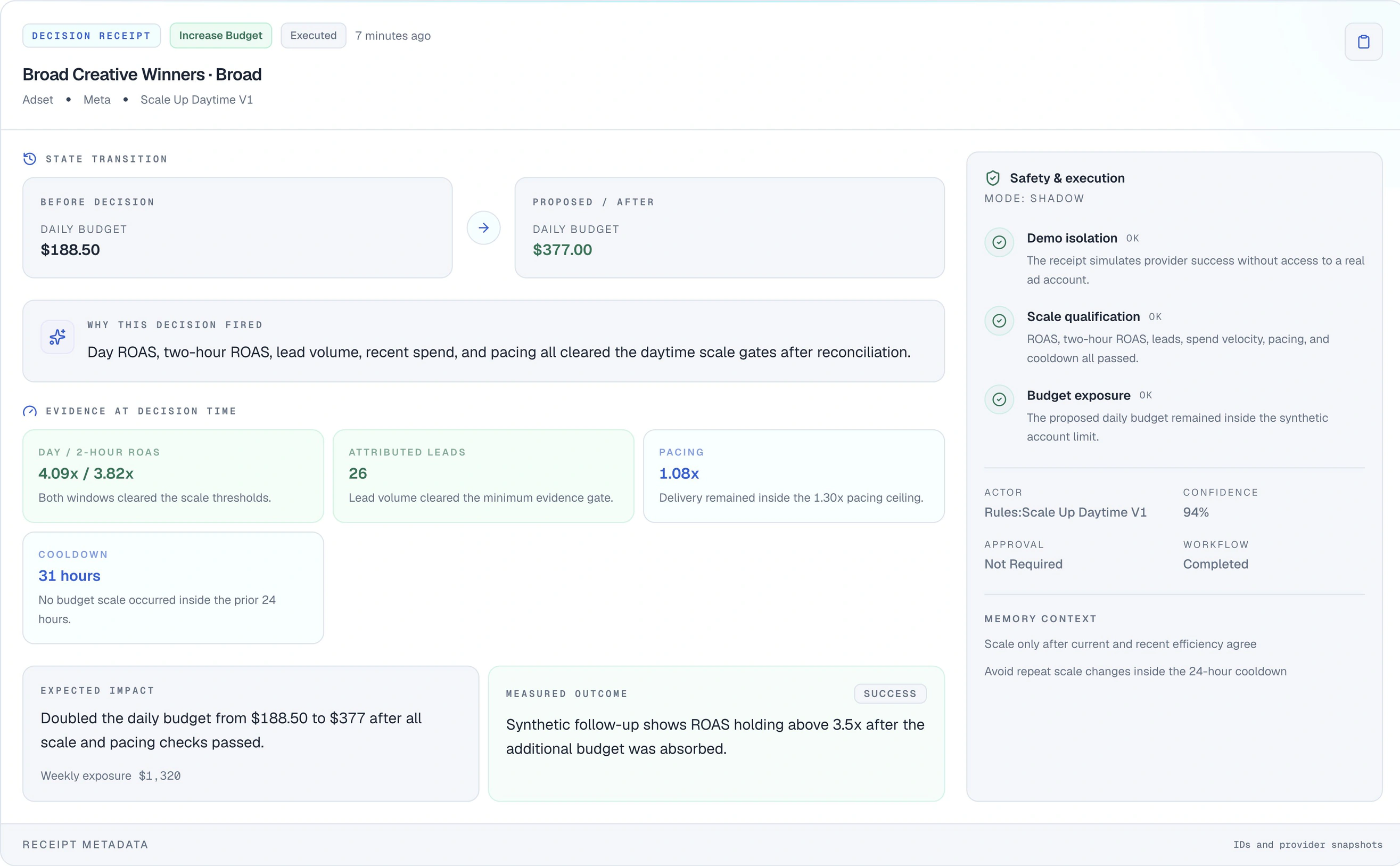
Task: Click the $188.50 daily budget value
Action: [x=70, y=250]
